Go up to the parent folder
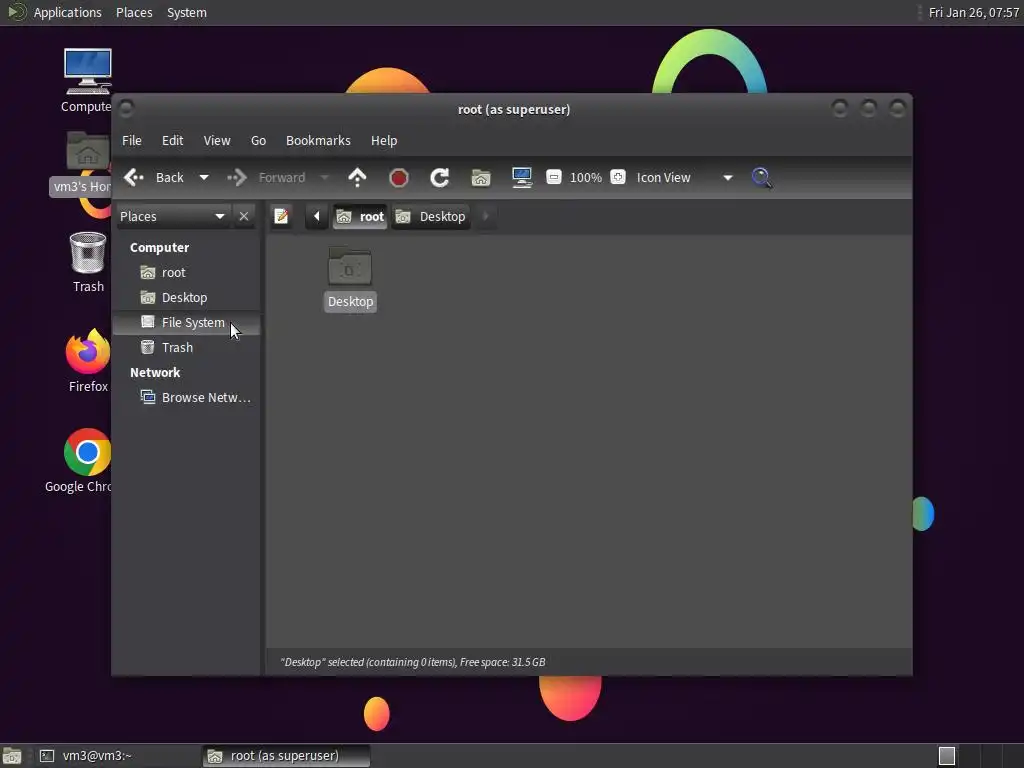Screen dimensions: 1024x768 [x=357, y=178]
